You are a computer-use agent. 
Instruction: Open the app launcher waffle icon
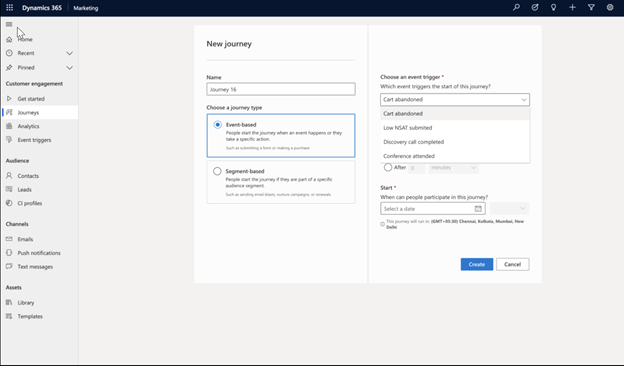tap(10, 8)
